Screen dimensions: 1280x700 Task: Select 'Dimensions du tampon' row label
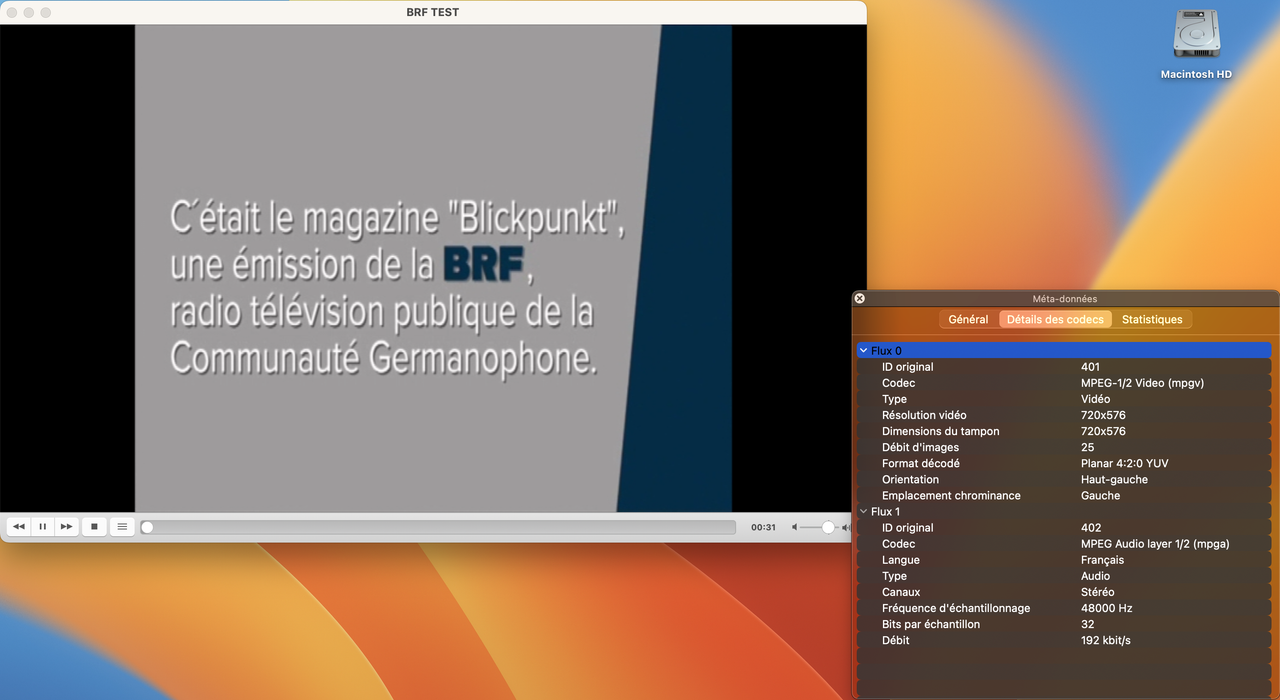click(940, 431)
